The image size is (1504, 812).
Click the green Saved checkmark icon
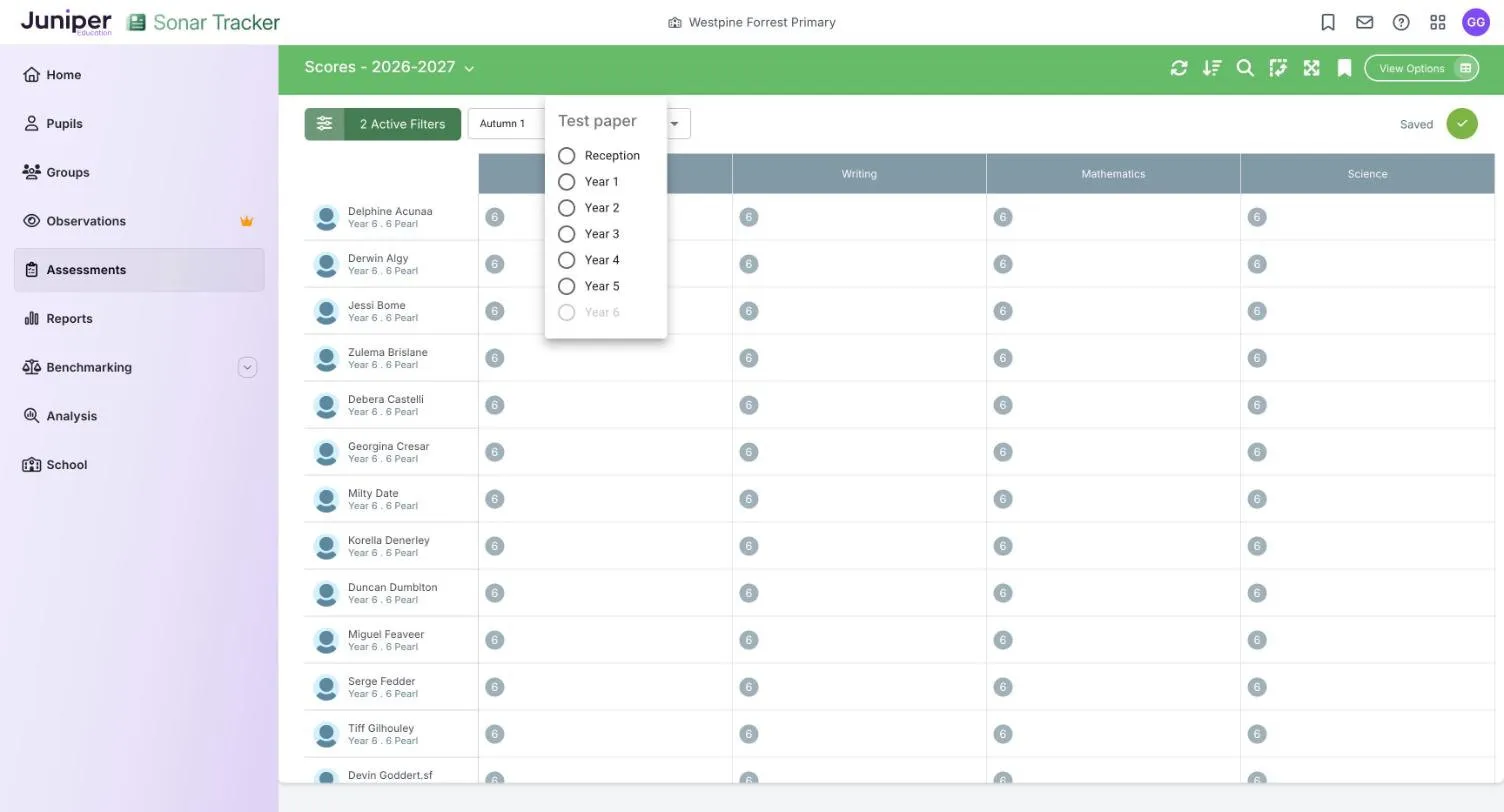1462,124
